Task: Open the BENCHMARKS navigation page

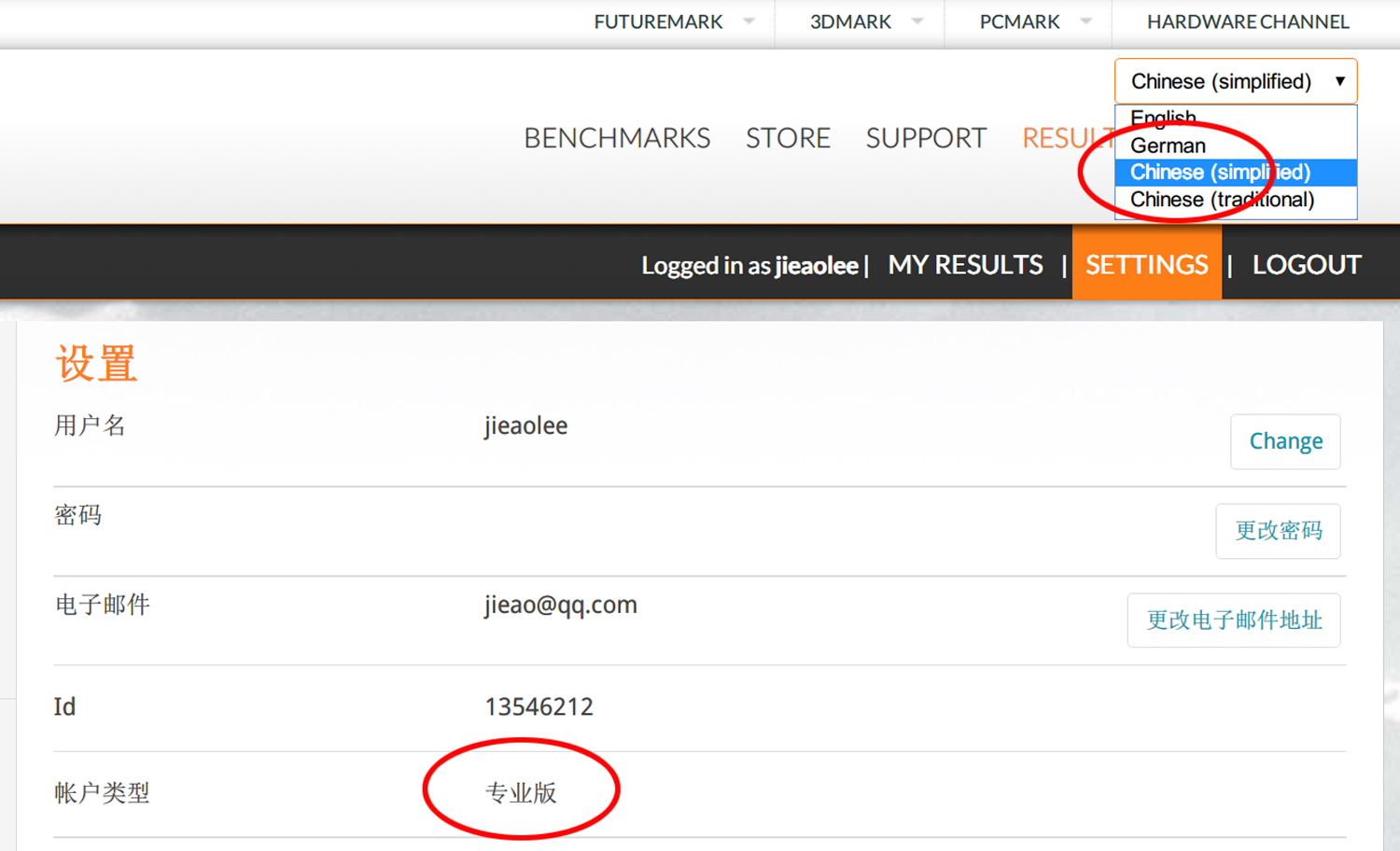Action: click(x=617, y=138)
